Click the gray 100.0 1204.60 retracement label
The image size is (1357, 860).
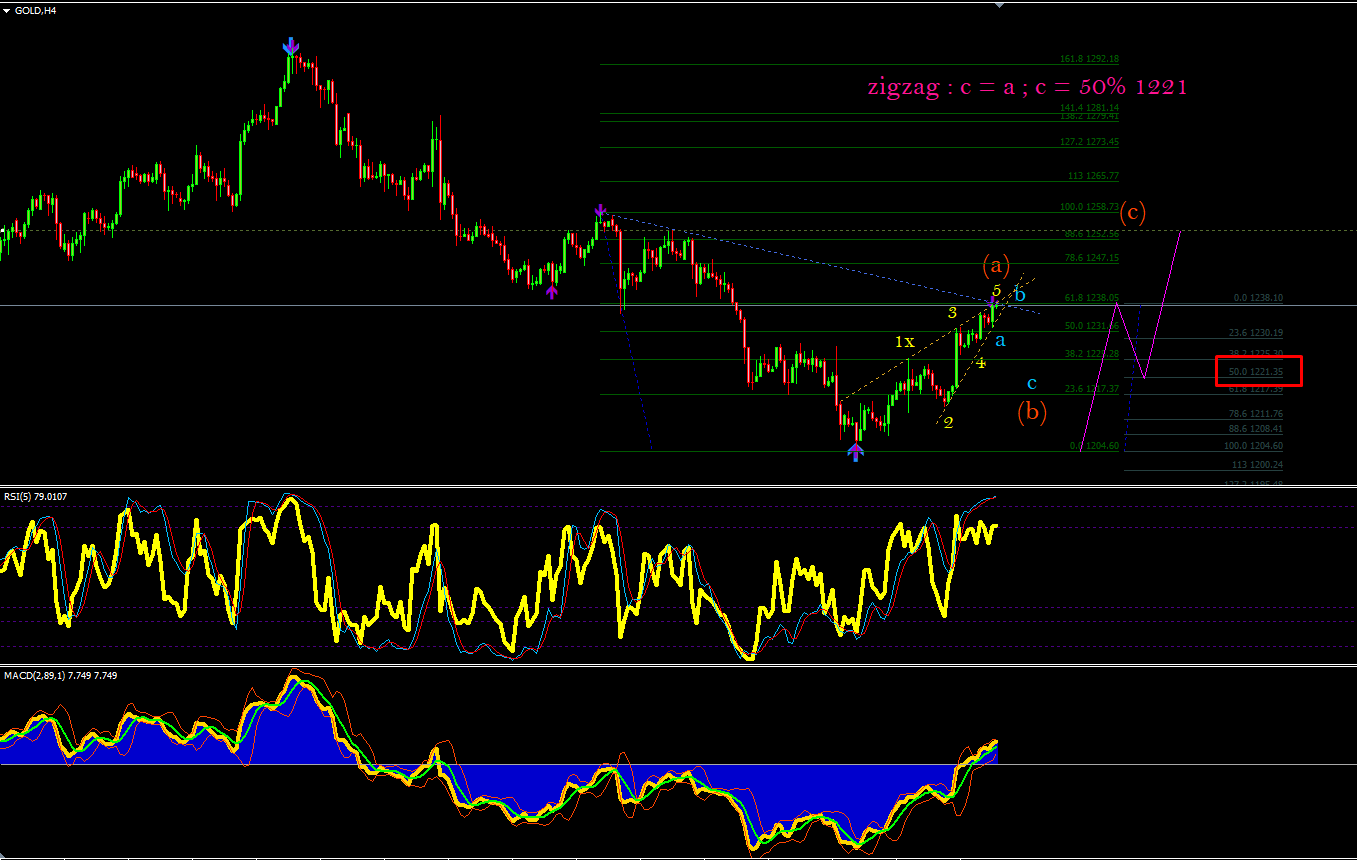1253,447
